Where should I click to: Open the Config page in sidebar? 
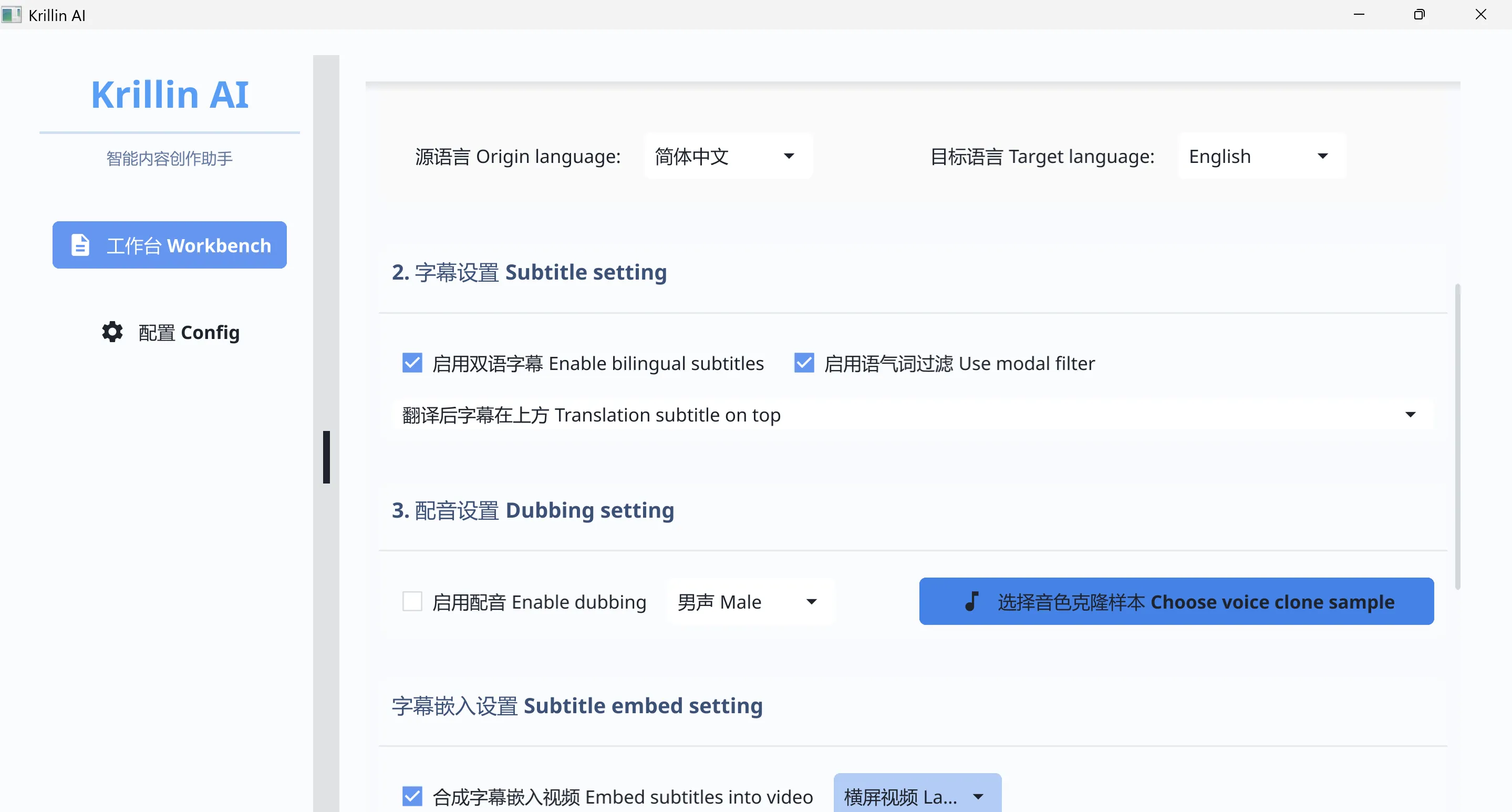tap(170, 332)
